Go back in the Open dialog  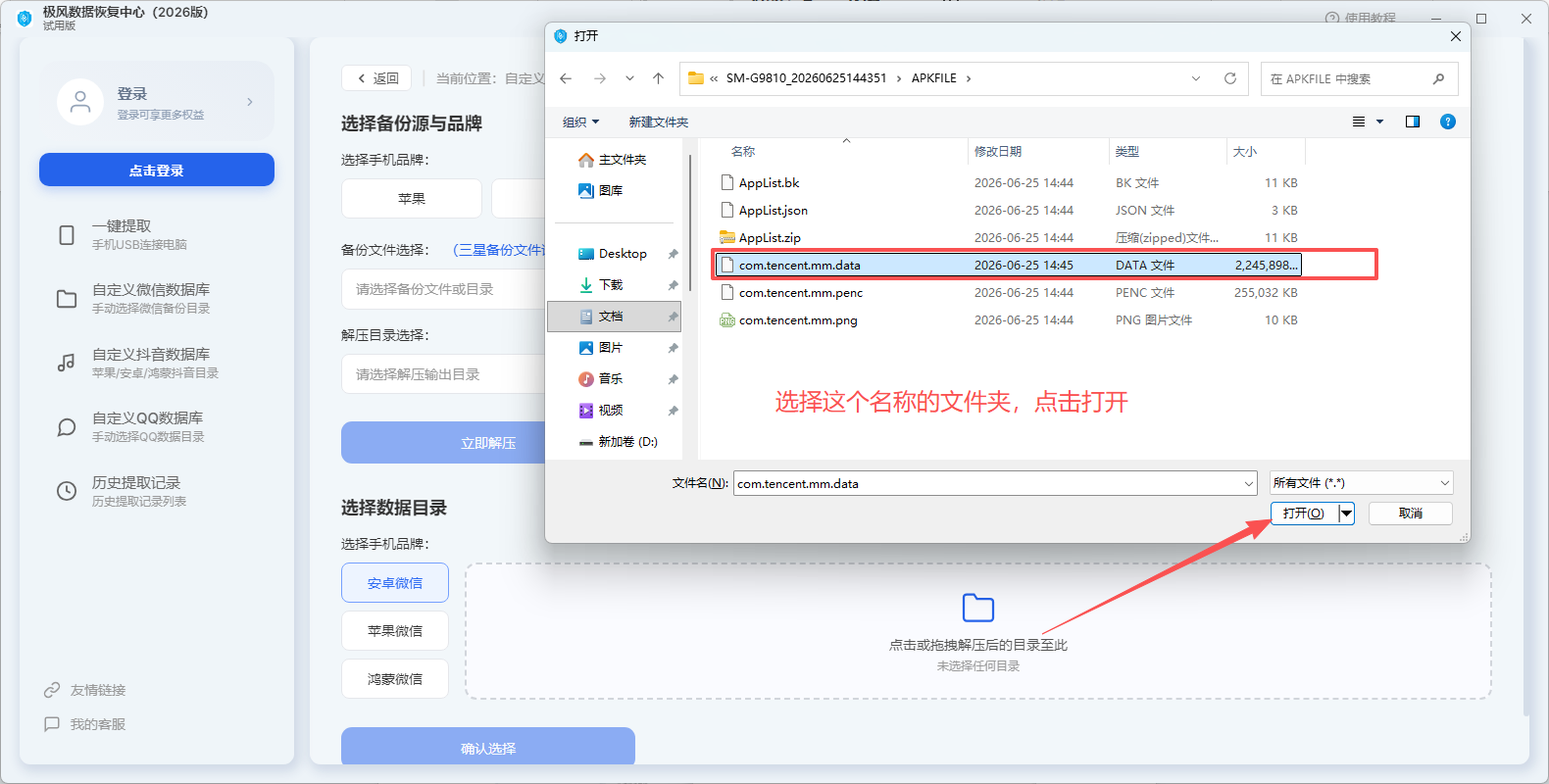tap(566, 78)
